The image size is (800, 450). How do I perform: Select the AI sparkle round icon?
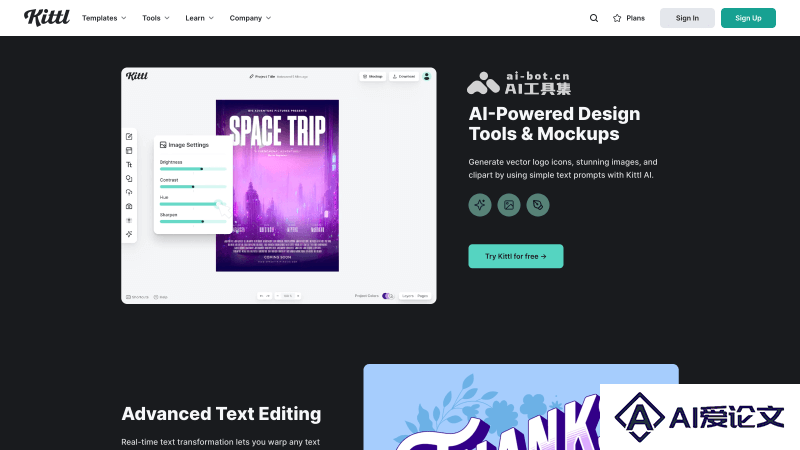pos(480,205)
